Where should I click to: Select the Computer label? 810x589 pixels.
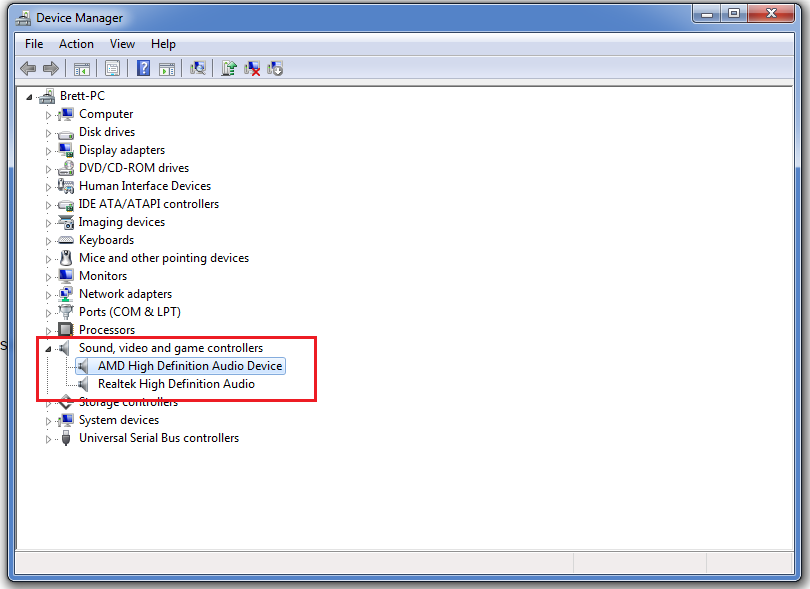[x=106, y=114]
